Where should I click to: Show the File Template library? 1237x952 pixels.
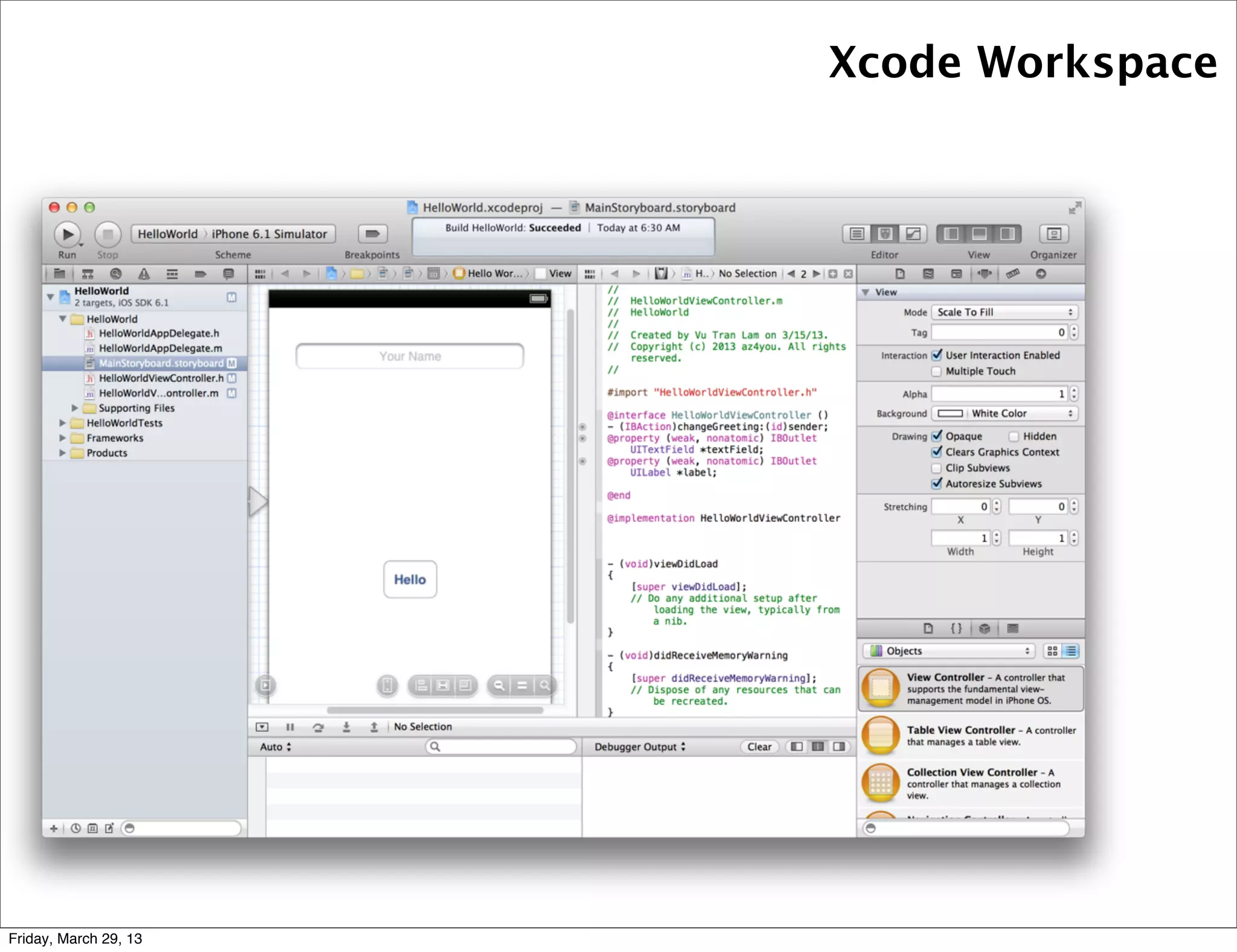(928, 628)
